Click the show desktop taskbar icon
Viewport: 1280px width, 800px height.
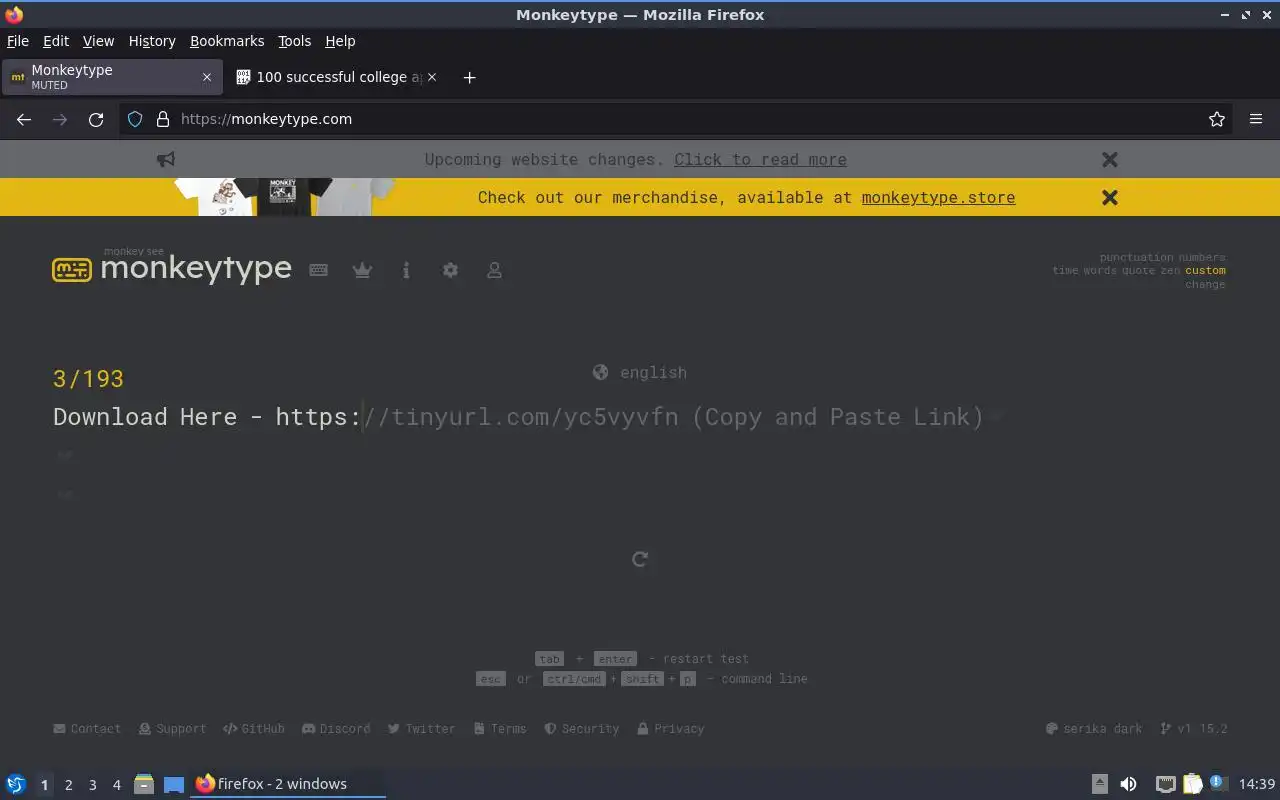(x=174, y=784)
